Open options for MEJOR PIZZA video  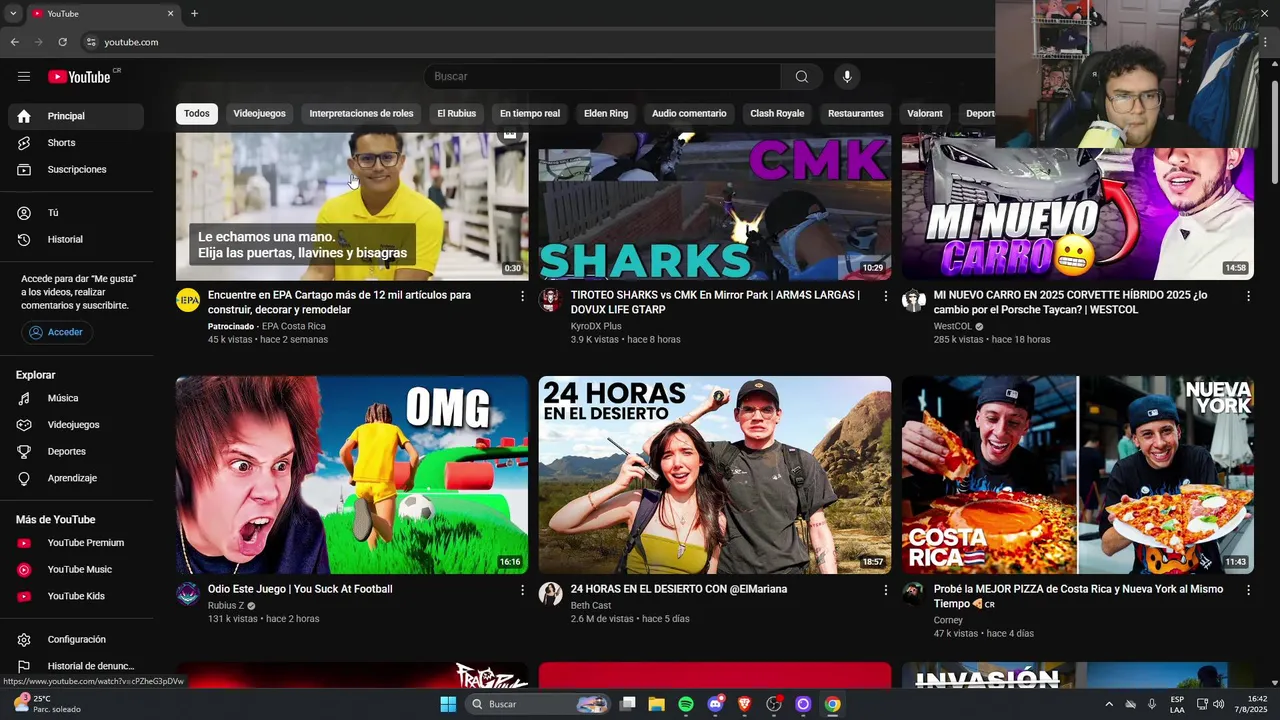(x=1248, y=590)
